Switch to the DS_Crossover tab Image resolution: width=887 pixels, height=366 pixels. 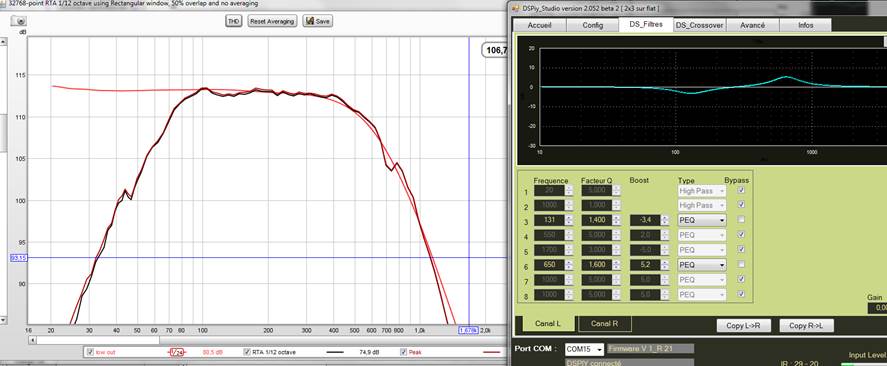point(700,25)
